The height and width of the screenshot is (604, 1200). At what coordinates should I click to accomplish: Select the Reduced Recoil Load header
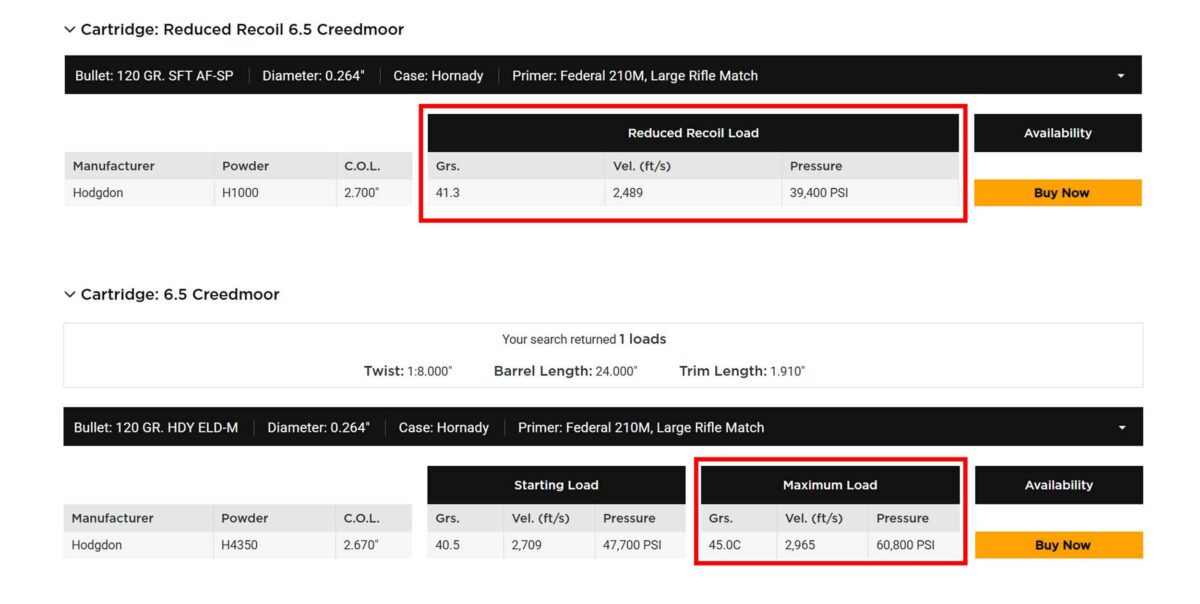click(x=693, y=133)
